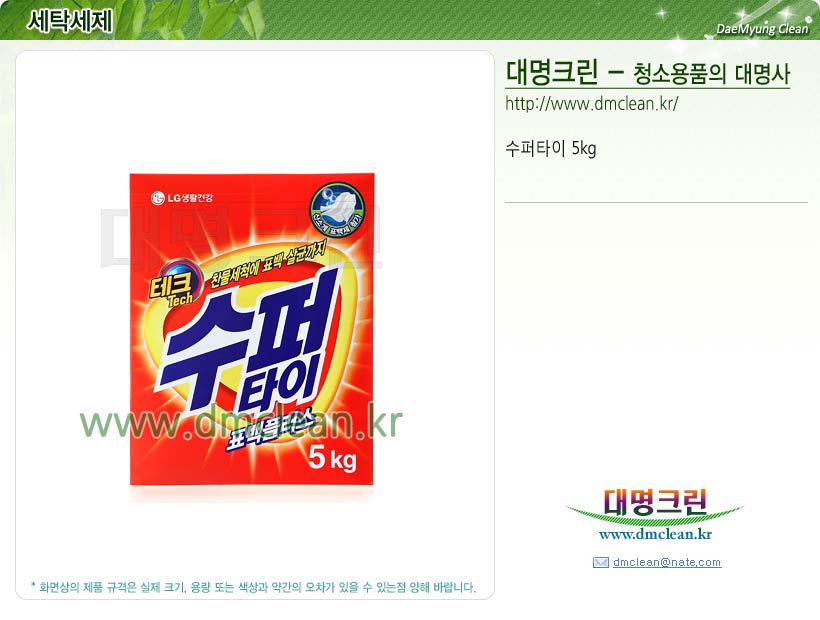The image size is (820, 620).
Task: Click the LG생활건강 logo on the box
Action: click(181, 198)
